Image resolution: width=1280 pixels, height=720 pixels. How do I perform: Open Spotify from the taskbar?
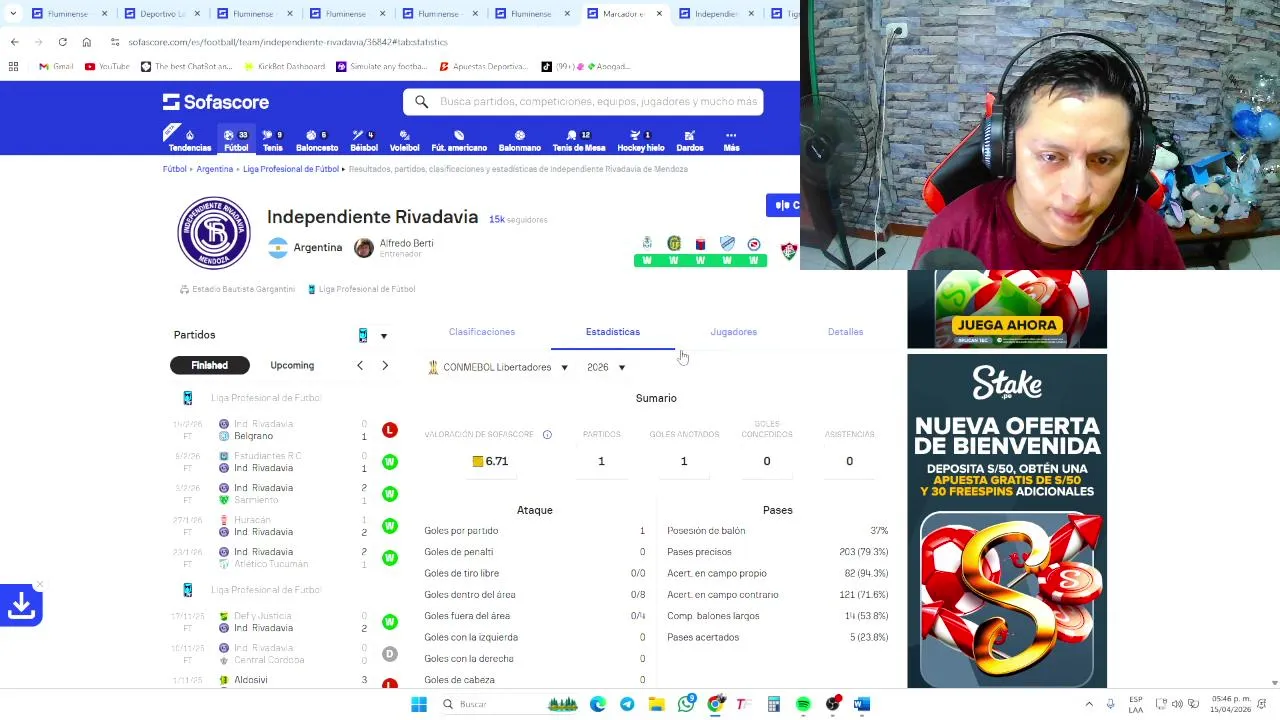pos(803,704)
